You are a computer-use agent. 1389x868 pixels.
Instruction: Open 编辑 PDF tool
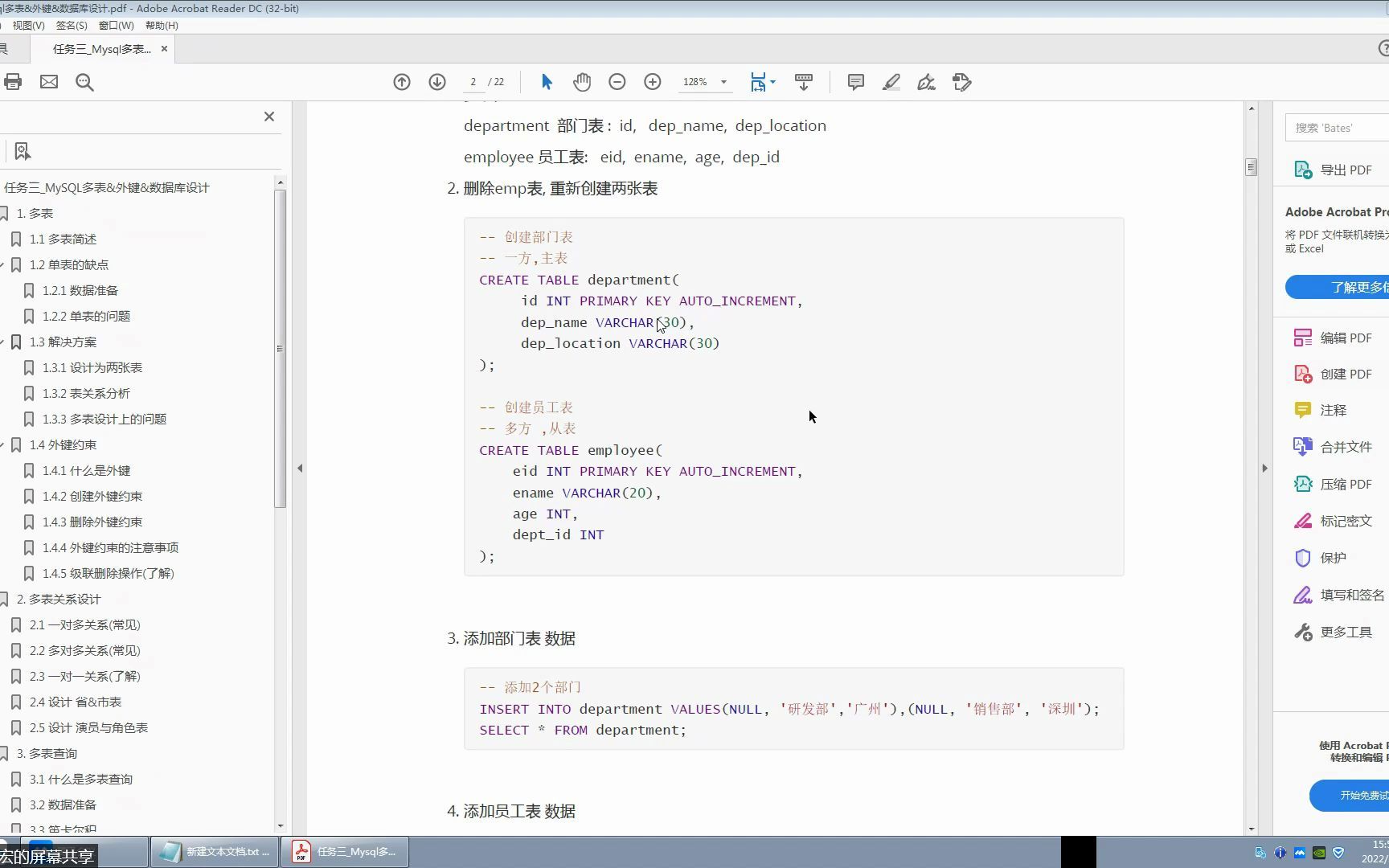tap(1334, 338)
